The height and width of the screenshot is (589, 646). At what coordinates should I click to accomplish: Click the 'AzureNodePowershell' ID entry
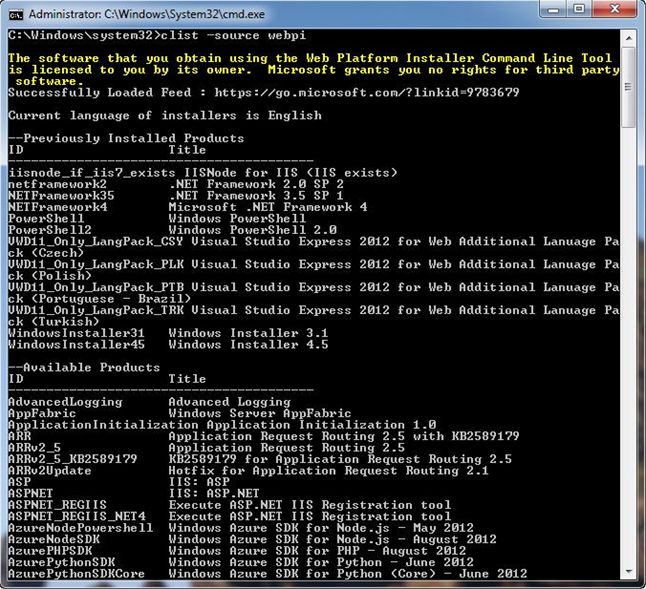80,528
